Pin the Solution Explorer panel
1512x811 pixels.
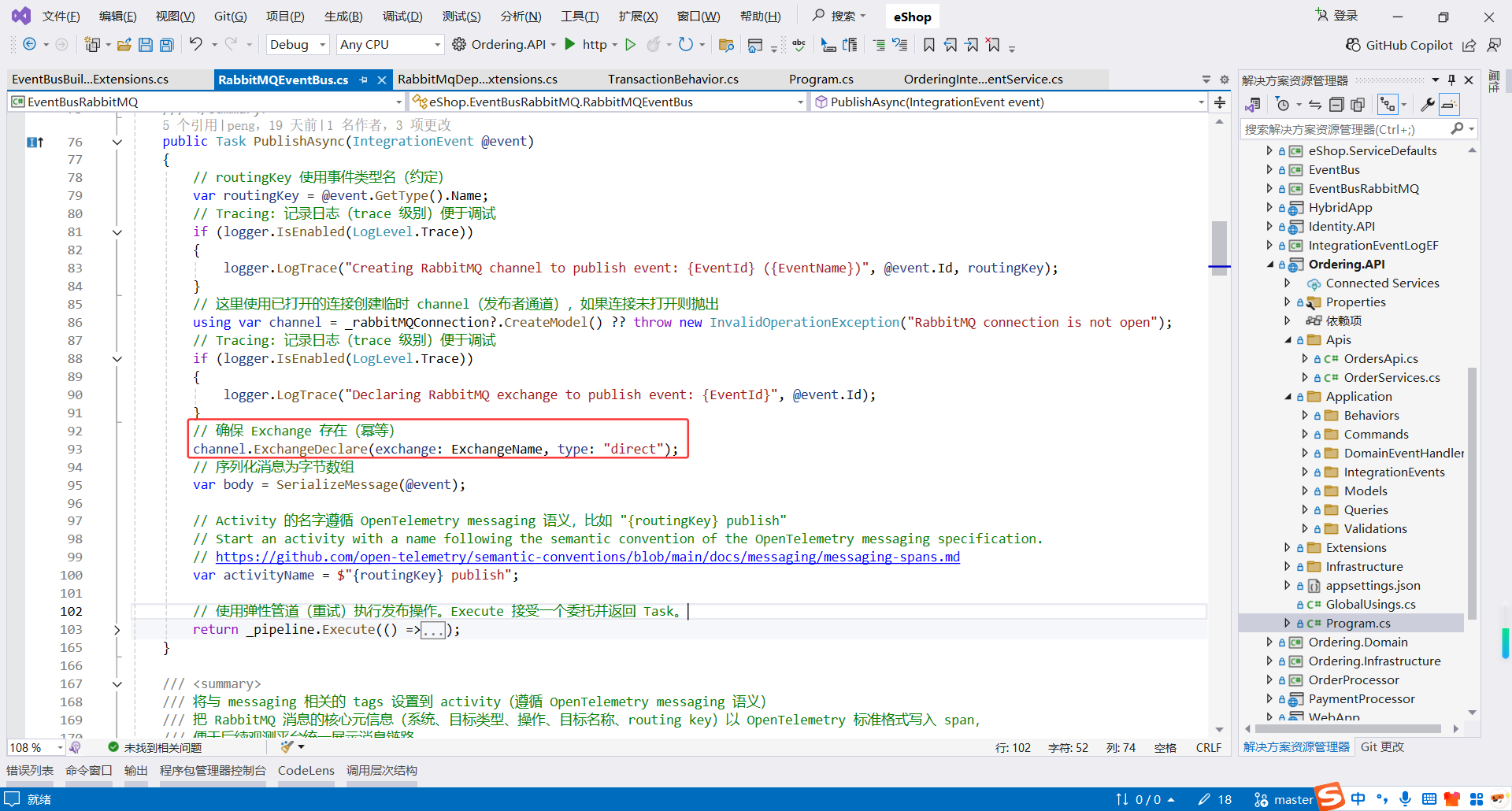coord(1451,79)
